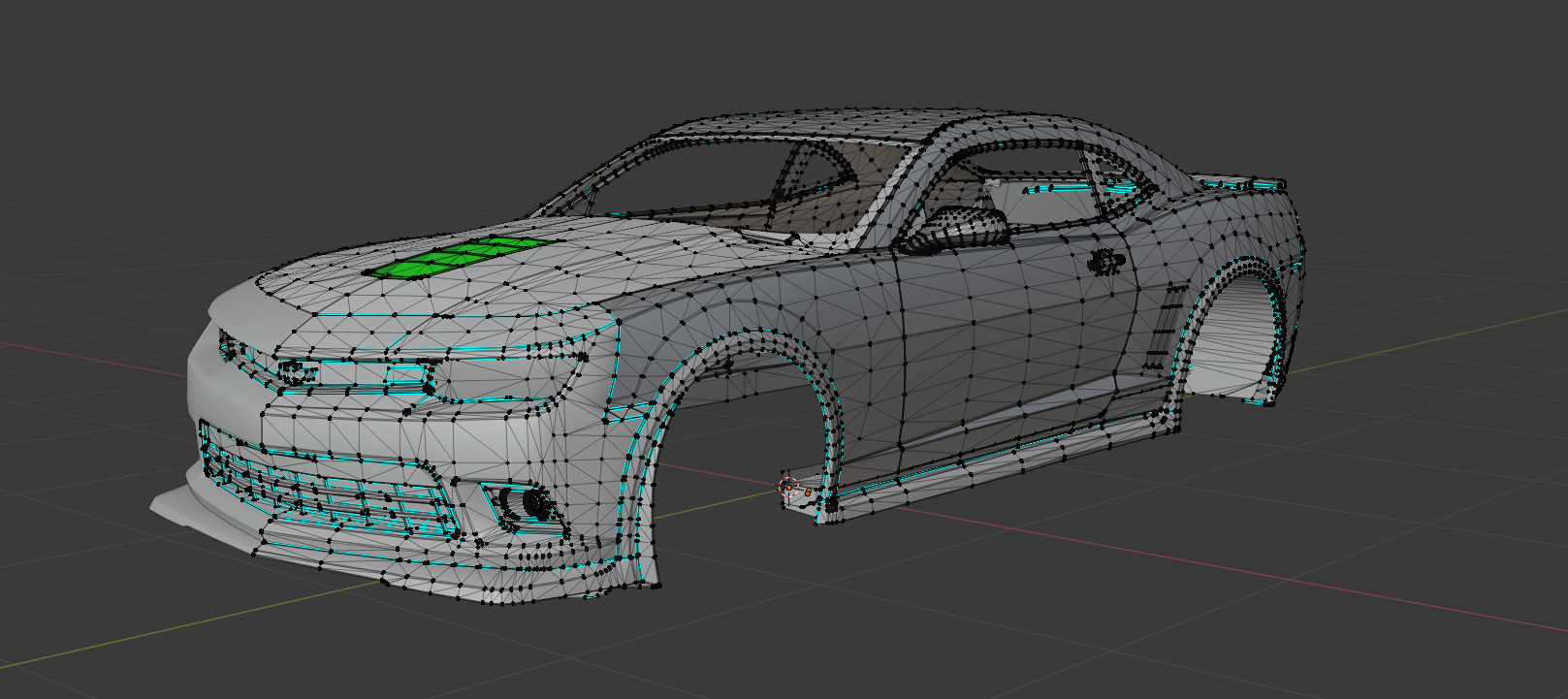Click the rear quarter window opening
Image resolution: width=1568 pixels, height=699 pixels.
click(x=1115, y=184)
